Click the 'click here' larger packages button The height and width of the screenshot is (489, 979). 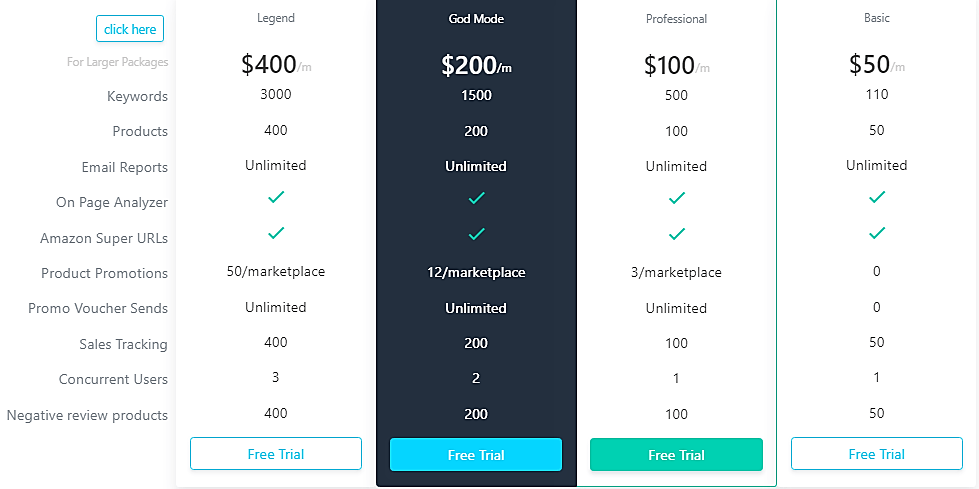[130, 29]
